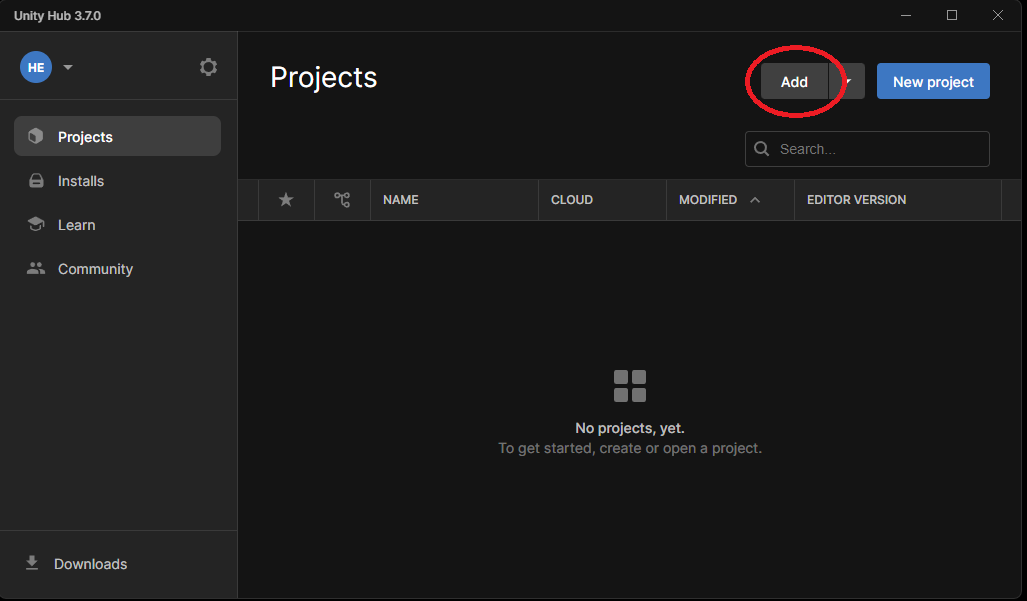Screen dimensions: 1027x601
Task: Open the HE account avatar
Action: click(x=36, y=67)
